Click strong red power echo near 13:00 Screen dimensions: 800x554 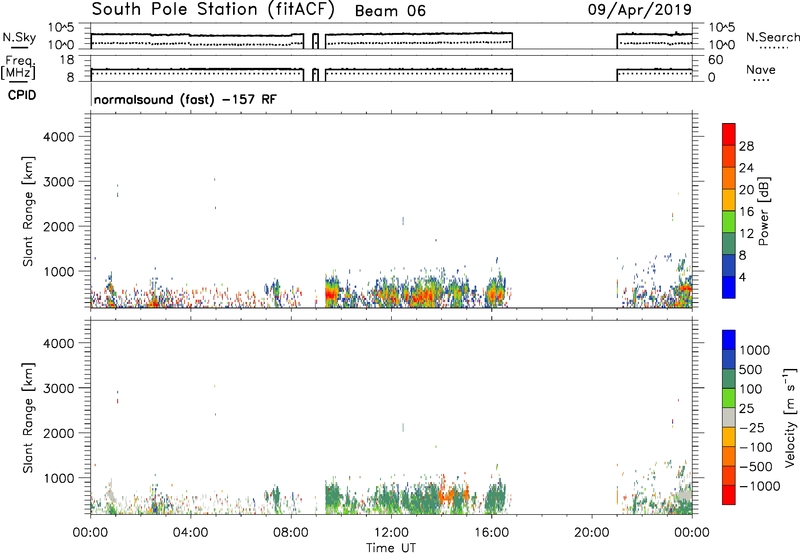[x=422, y=296]
